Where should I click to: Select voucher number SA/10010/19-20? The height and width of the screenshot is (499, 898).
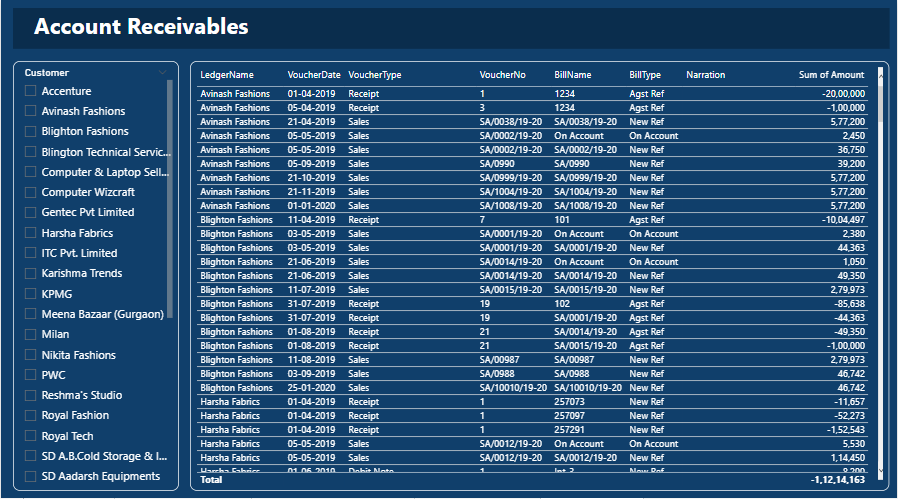pos(513,387)
